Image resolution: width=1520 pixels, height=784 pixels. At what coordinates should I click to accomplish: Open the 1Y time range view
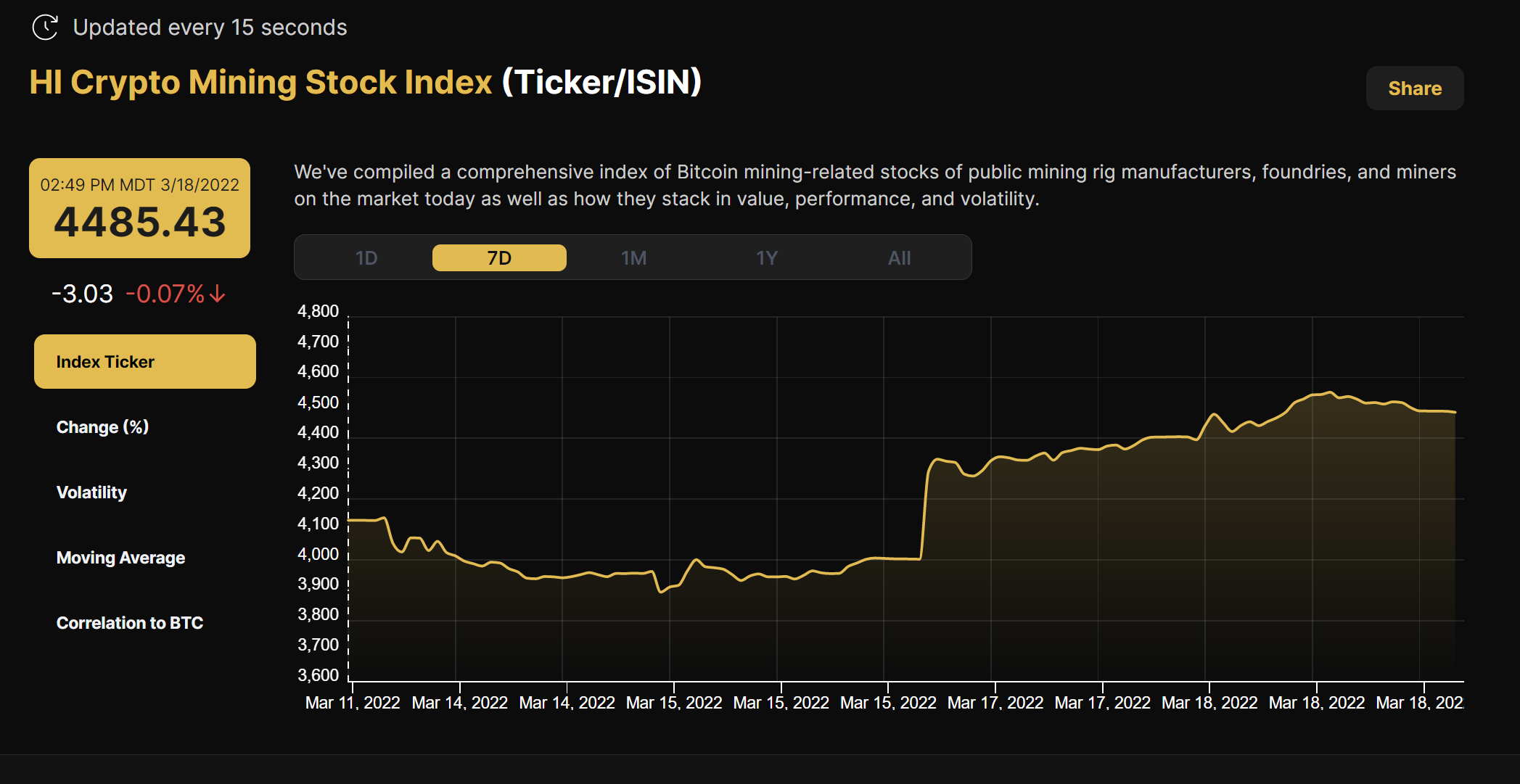(x=767, y=257)
